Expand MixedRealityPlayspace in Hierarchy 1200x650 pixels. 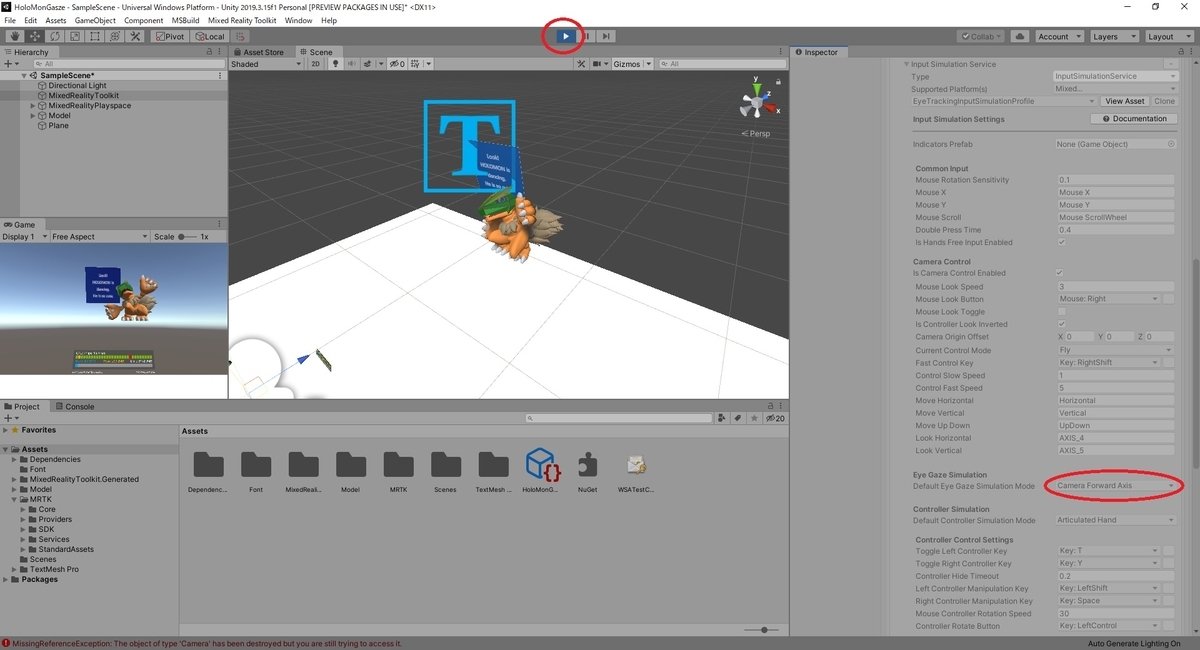33,106
